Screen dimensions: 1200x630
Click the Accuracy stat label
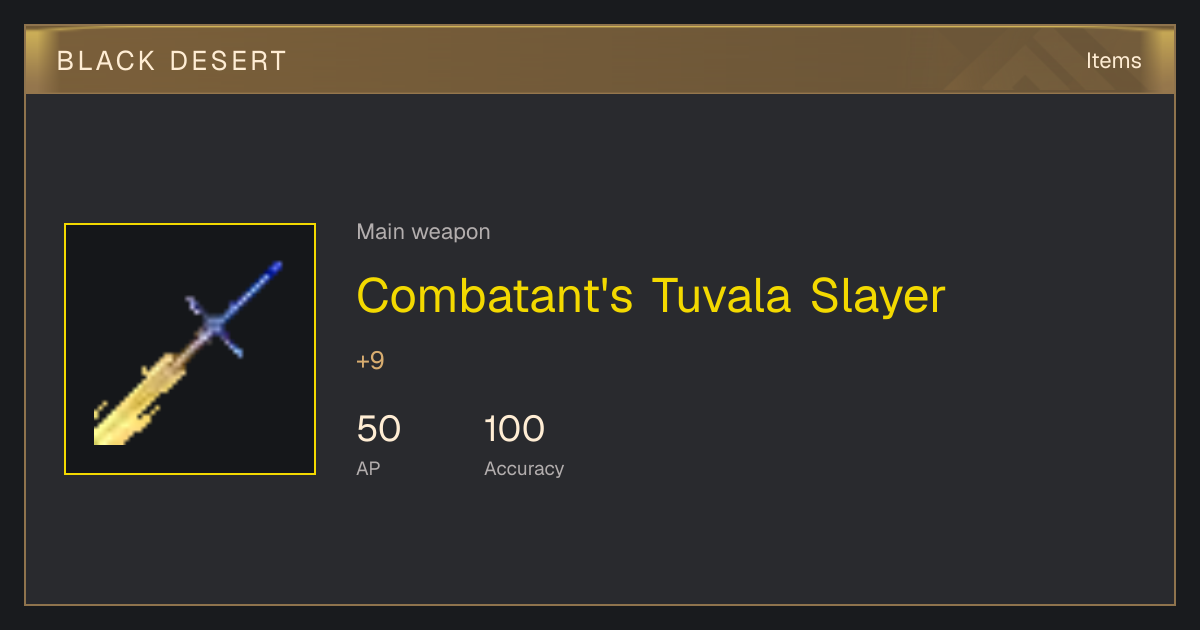(x=524, y=469)
